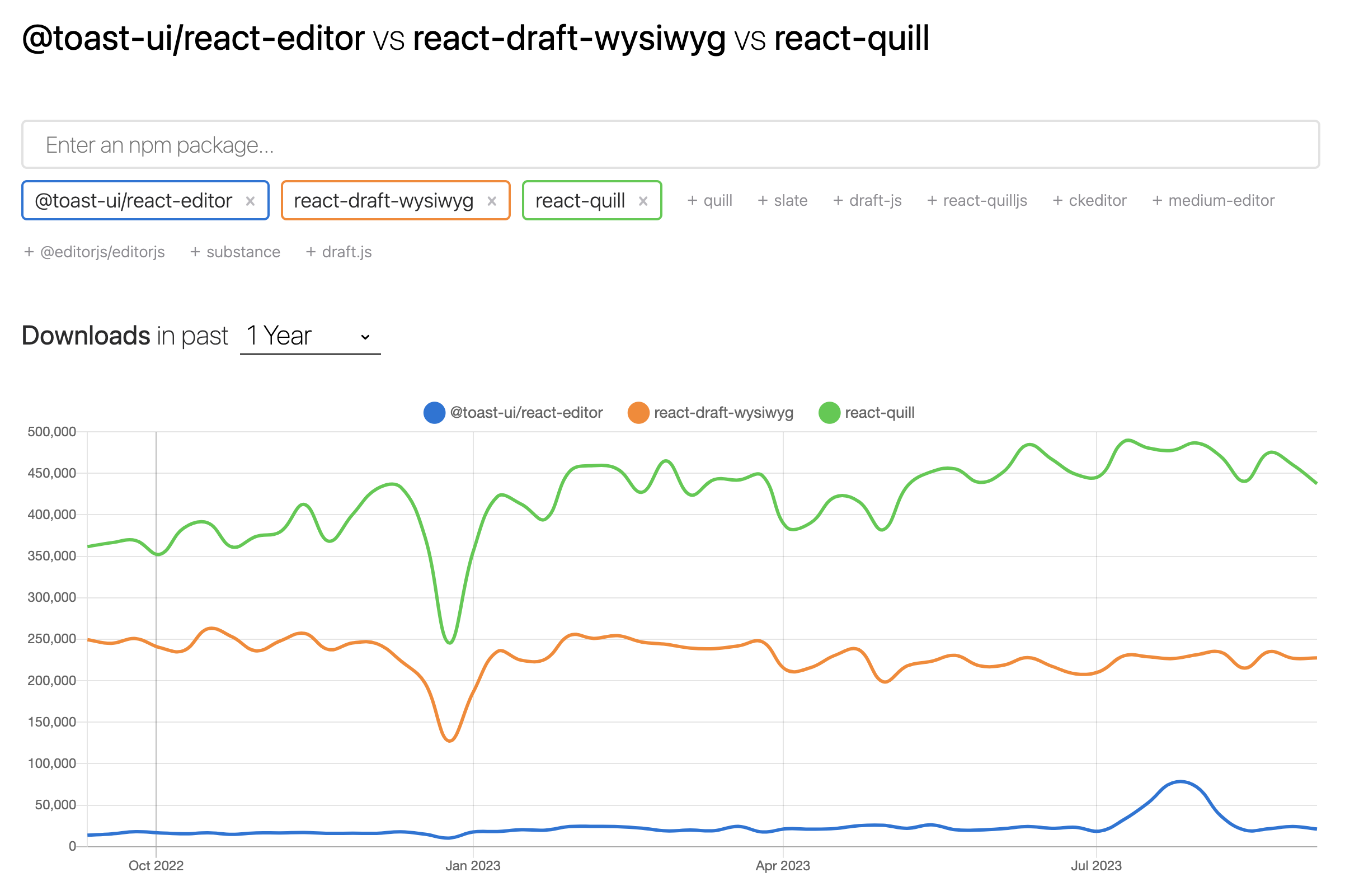Remove the @toast-ui/react-editor package tag
1345x896 pixels.
[250, 201]
